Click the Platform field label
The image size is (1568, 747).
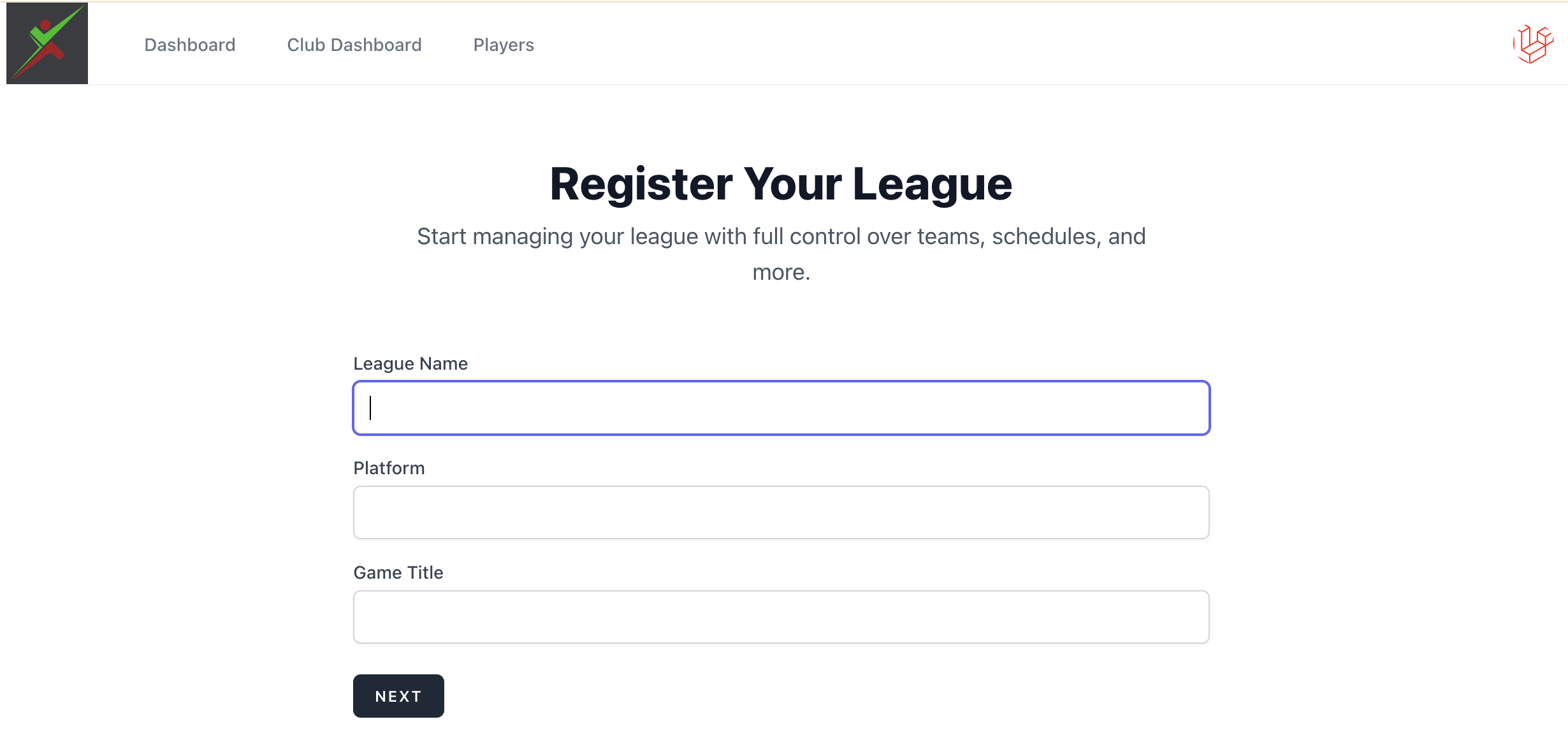click(x=389, y=468)
